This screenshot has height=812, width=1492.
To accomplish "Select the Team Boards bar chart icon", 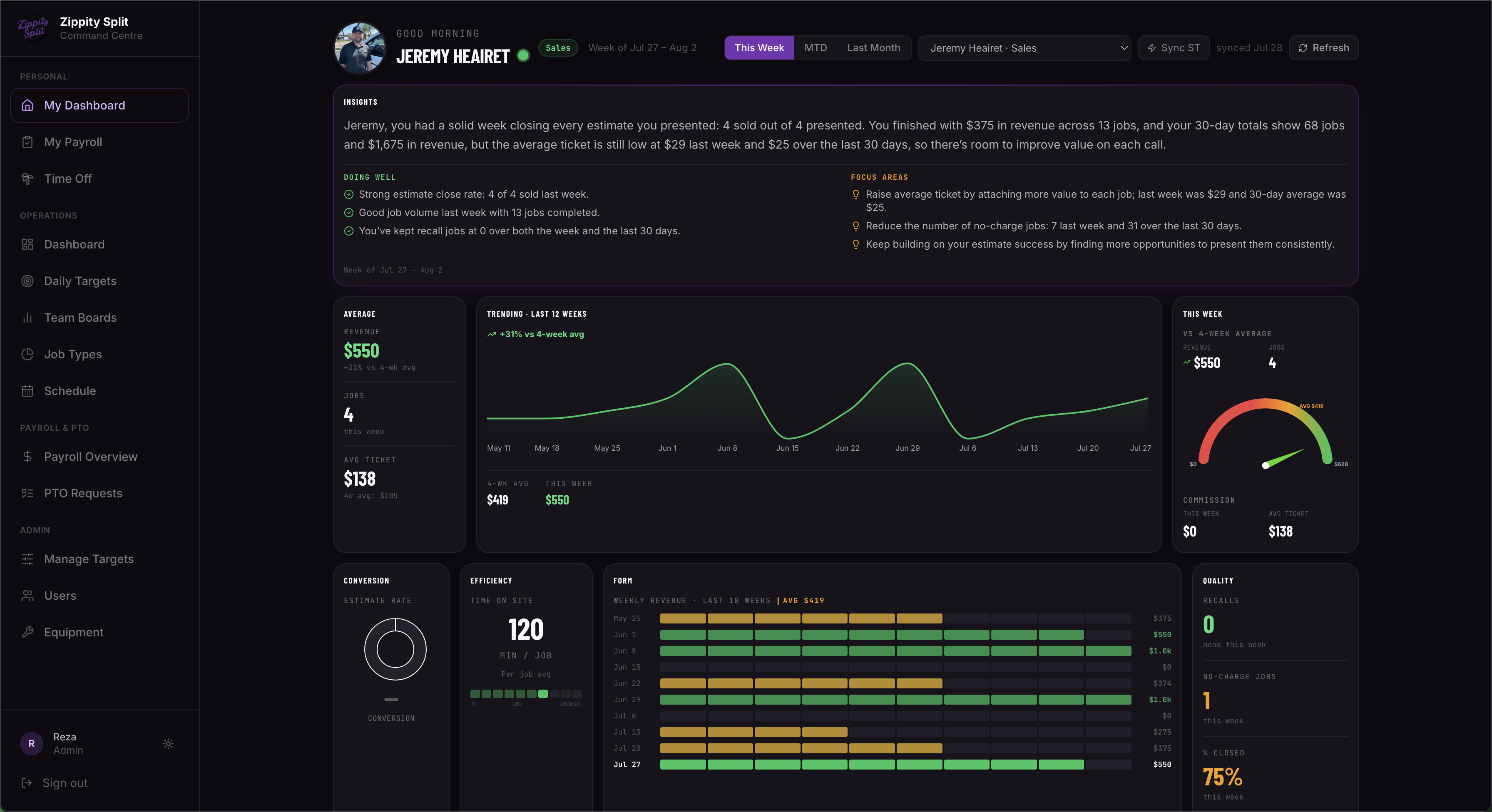I will (27, 318).
